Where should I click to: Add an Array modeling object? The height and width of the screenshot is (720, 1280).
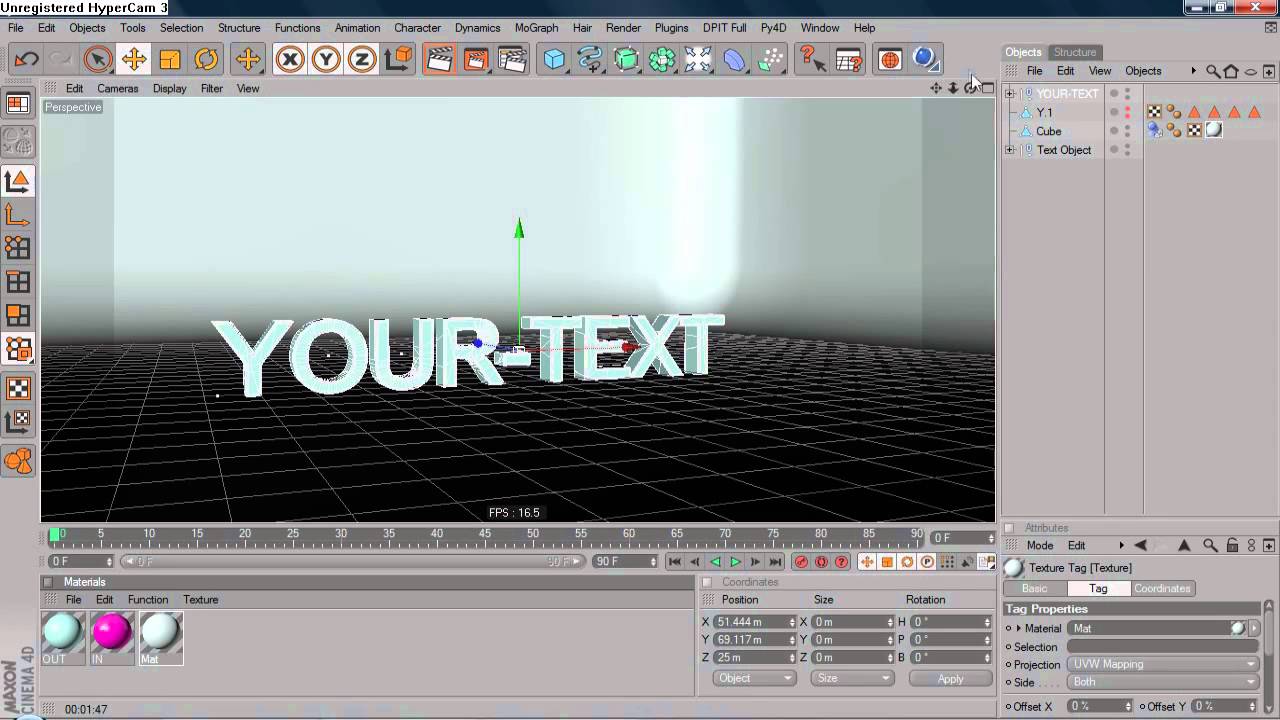[662, 60]
